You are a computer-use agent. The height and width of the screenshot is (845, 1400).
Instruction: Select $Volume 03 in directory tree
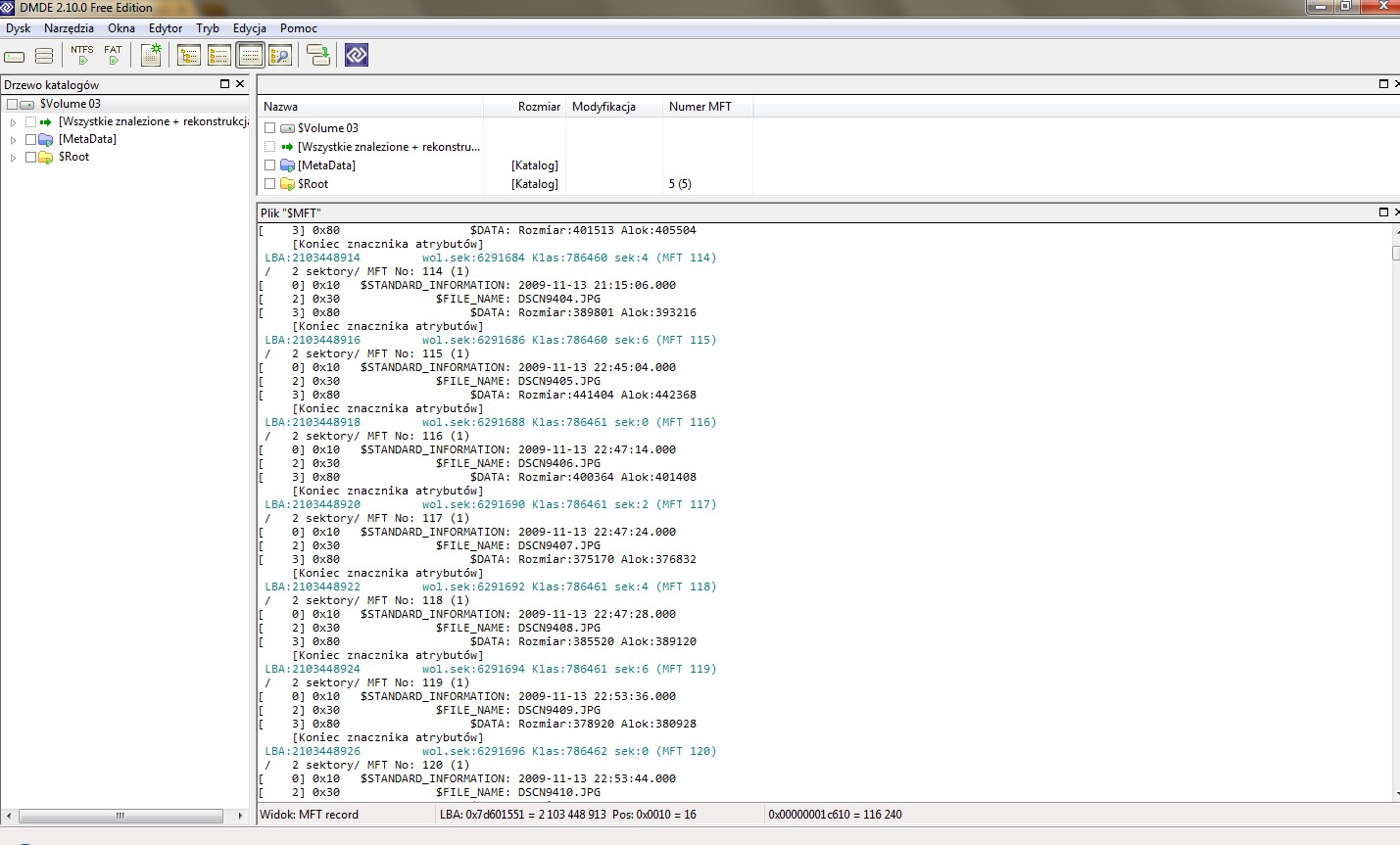pos(71,104)
